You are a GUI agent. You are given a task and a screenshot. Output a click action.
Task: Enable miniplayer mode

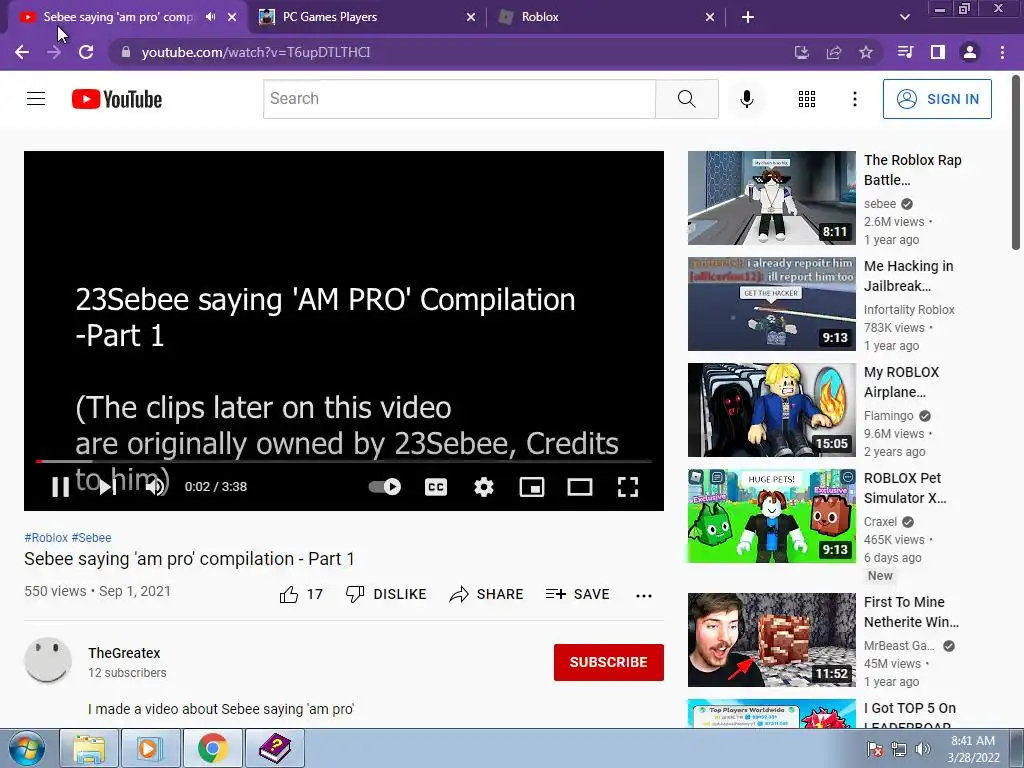tap(532, 487)
